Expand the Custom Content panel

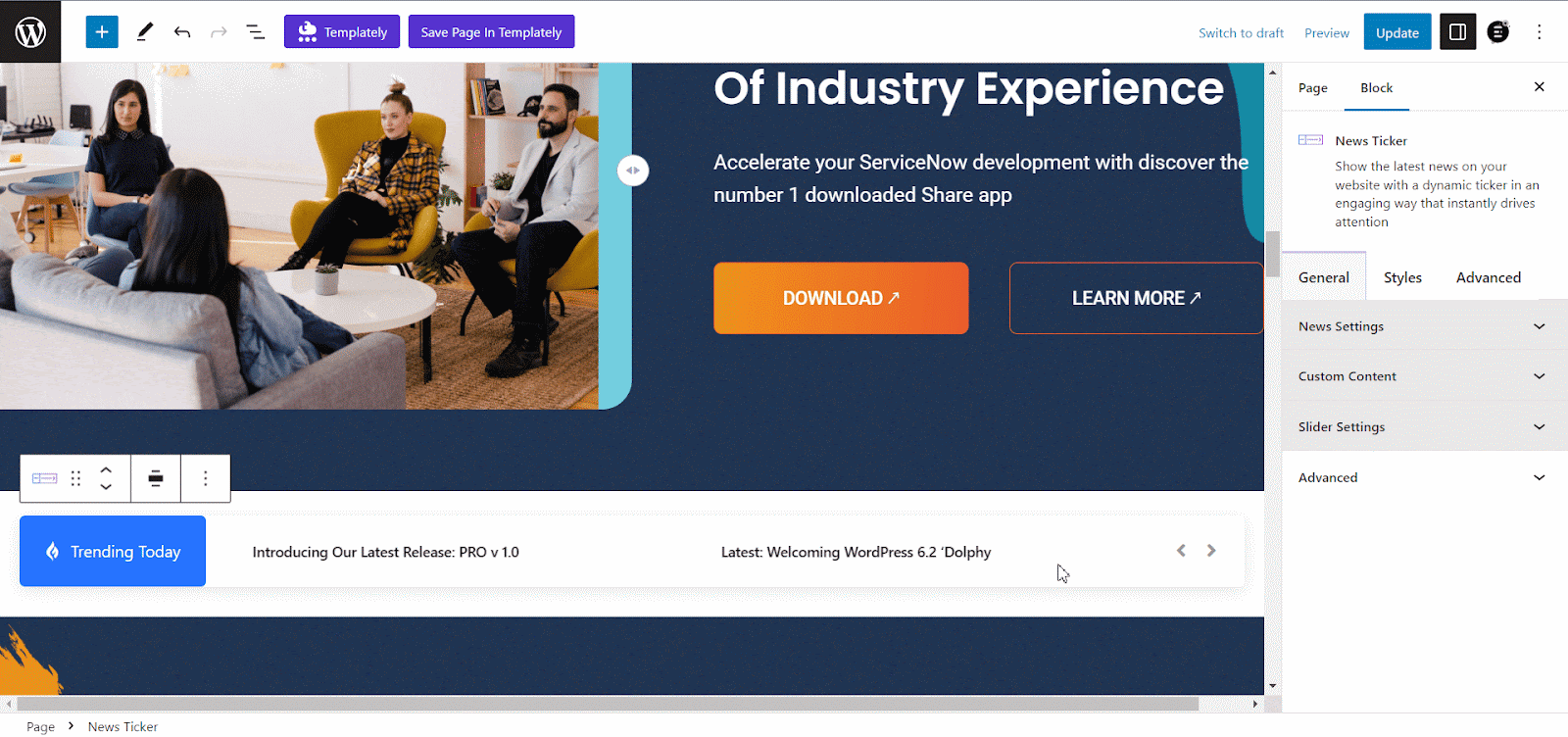pyautogui.click(x=1421, y=376)
